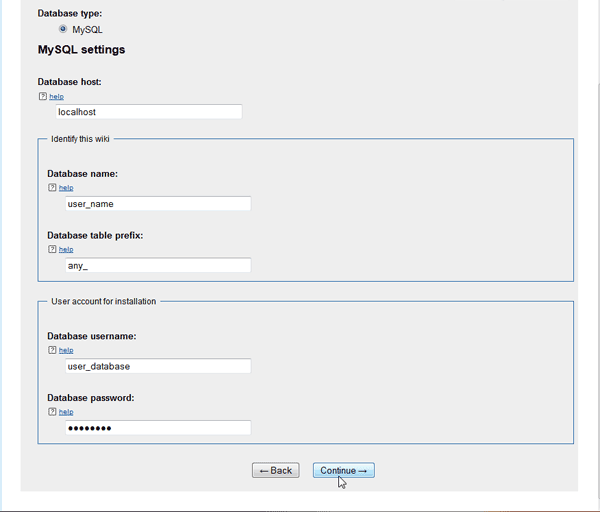600x512 pixels.
Task: Click the Database host field containing localhost
Action: [x=148, y=112]
